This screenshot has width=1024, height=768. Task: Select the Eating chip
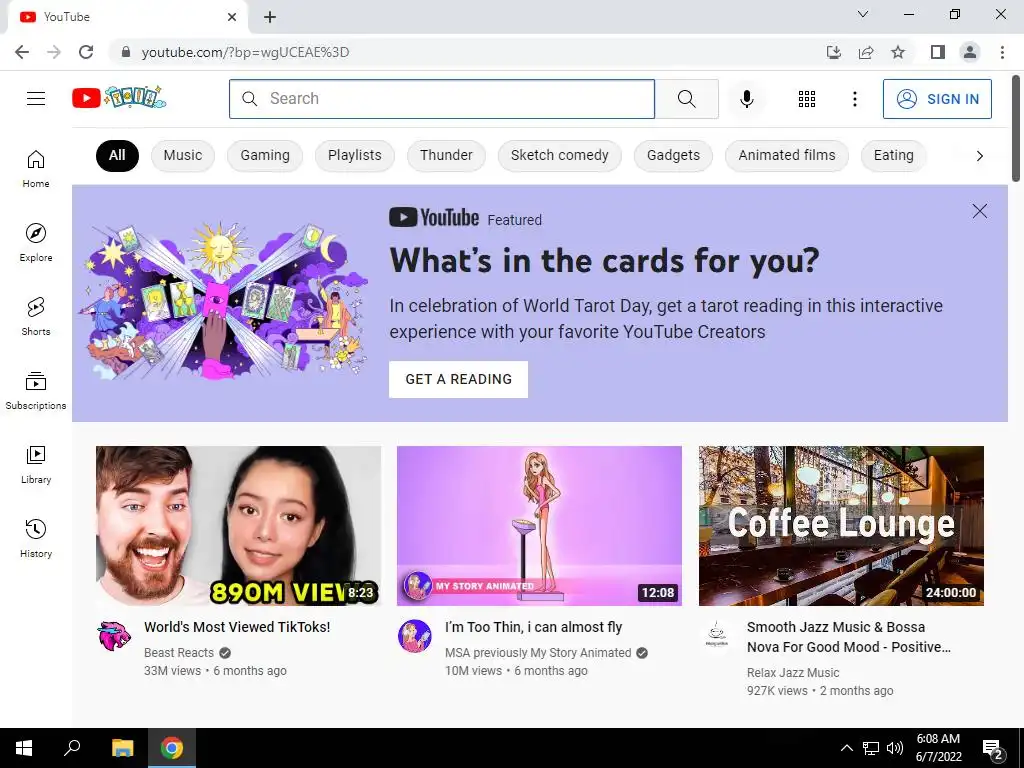coord(893,155)
